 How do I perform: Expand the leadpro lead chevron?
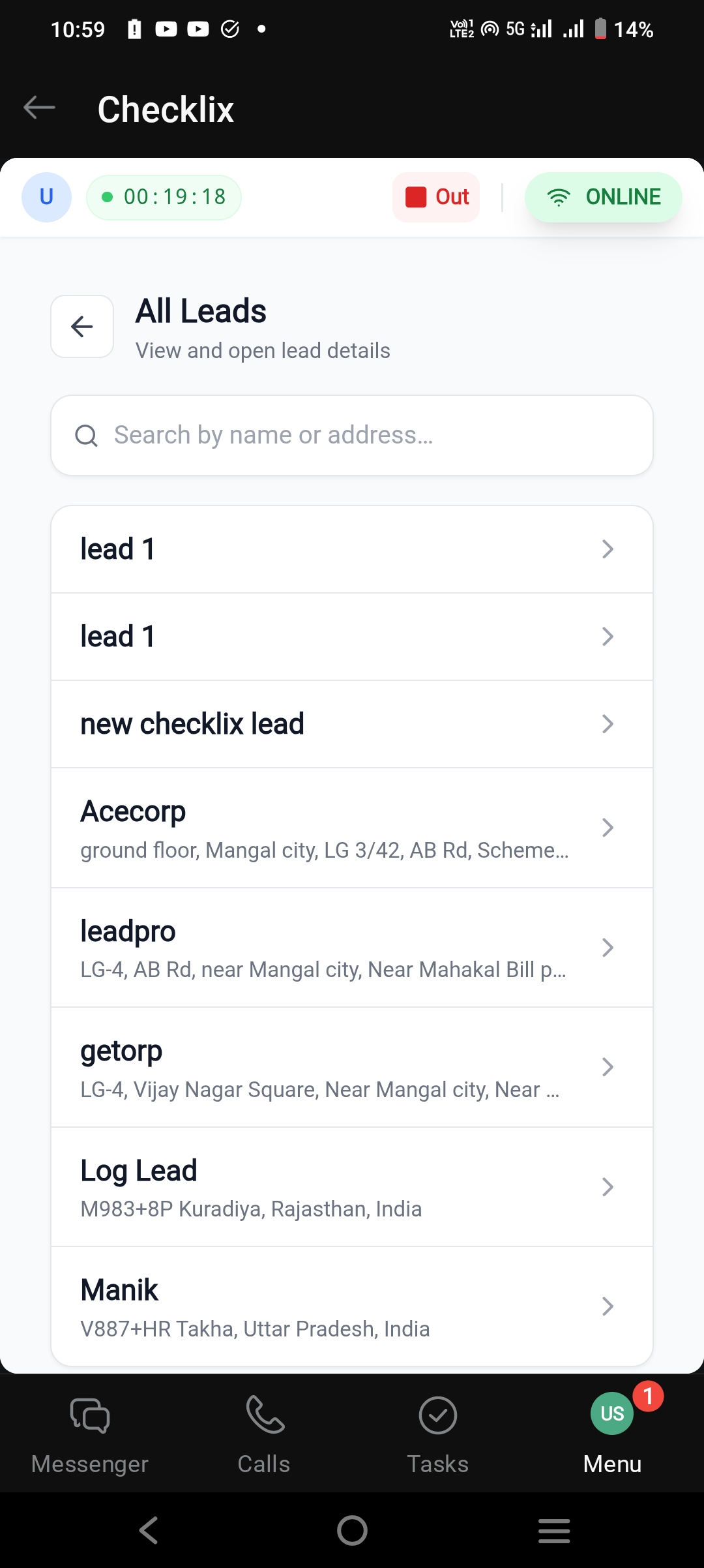608,947
